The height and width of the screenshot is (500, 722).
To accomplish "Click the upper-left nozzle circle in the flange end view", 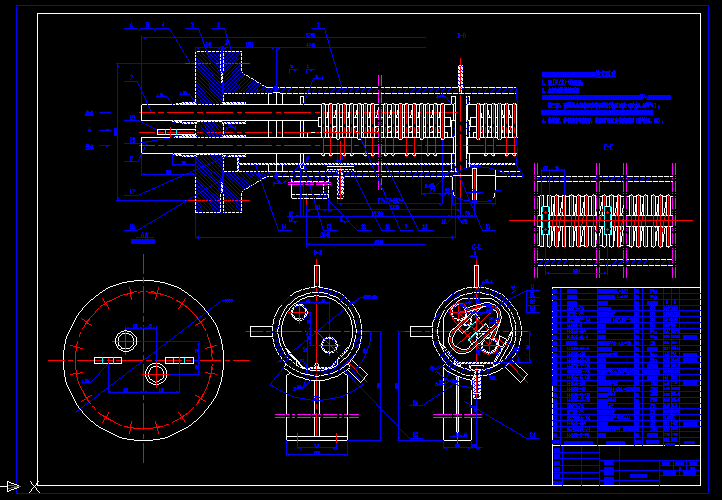I will pos(126,342).
